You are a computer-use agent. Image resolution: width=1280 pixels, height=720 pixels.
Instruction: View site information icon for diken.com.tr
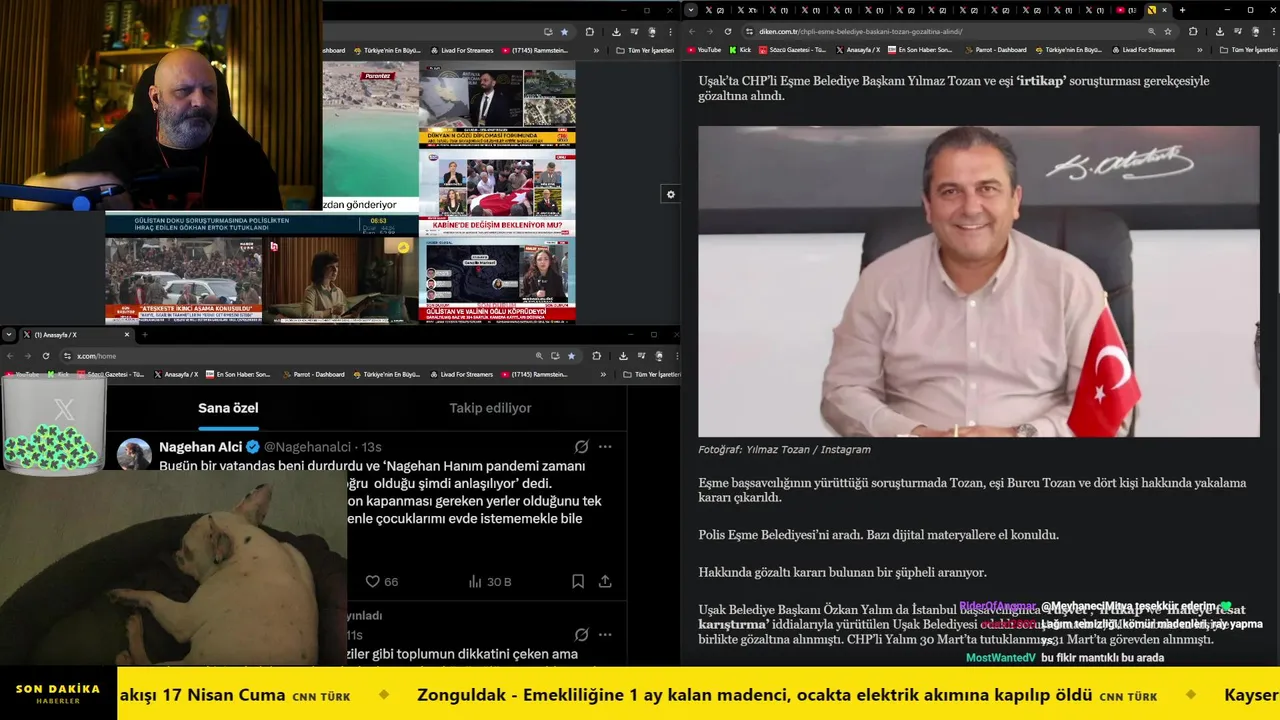(749, 31)
